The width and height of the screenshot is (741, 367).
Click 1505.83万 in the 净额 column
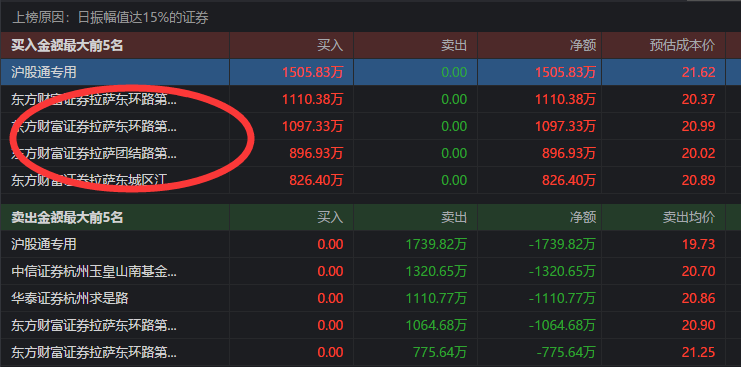tap(566, 72)
